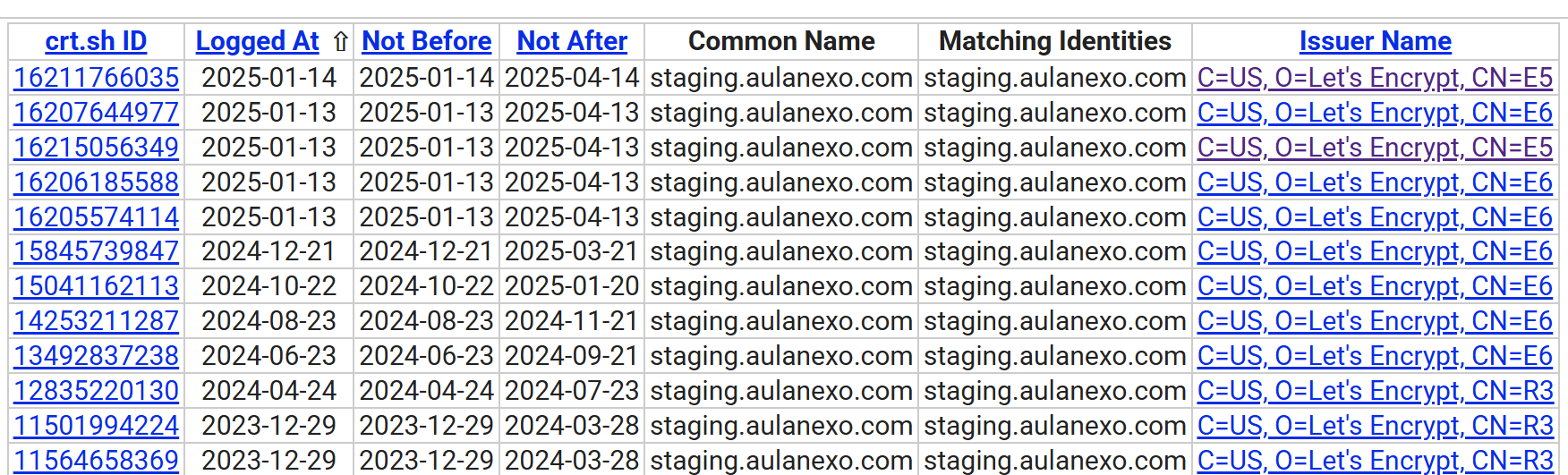1568x475 pixels.
Task: Open certificate ID 15845739847
Action: pos(97,251)
